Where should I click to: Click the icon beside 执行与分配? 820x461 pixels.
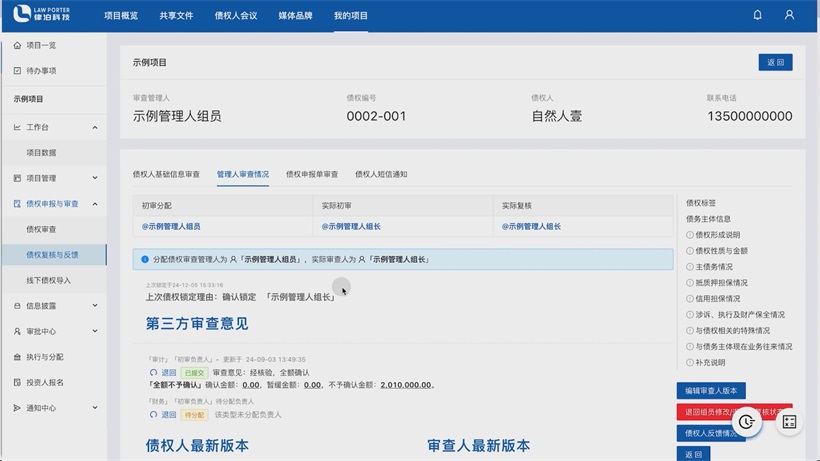tap(17, 357)
